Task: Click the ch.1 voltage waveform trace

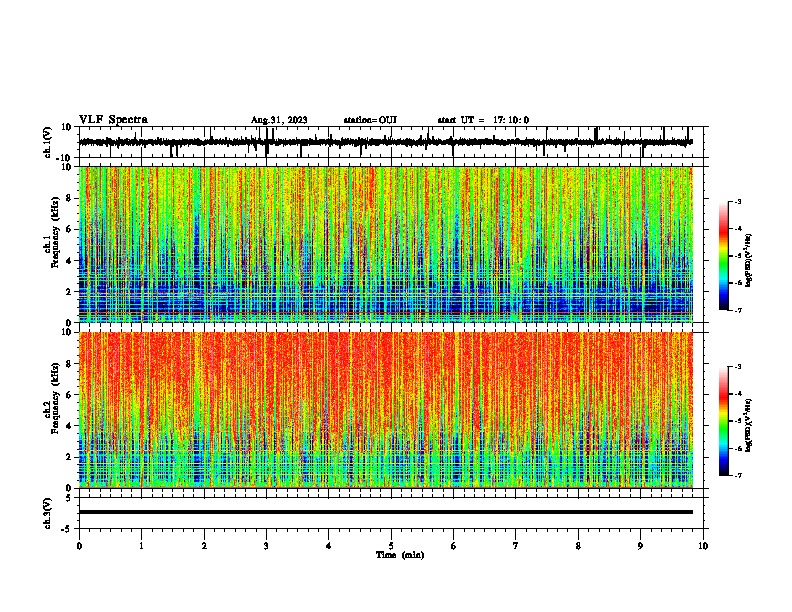Action: point(386,142)
